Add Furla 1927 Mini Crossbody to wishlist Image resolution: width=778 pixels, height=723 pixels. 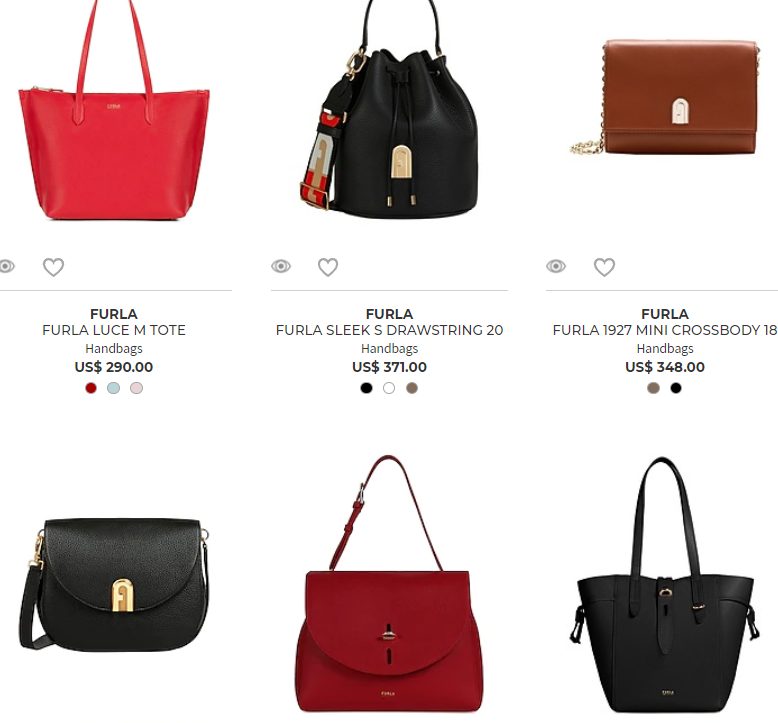click(604, 267)
